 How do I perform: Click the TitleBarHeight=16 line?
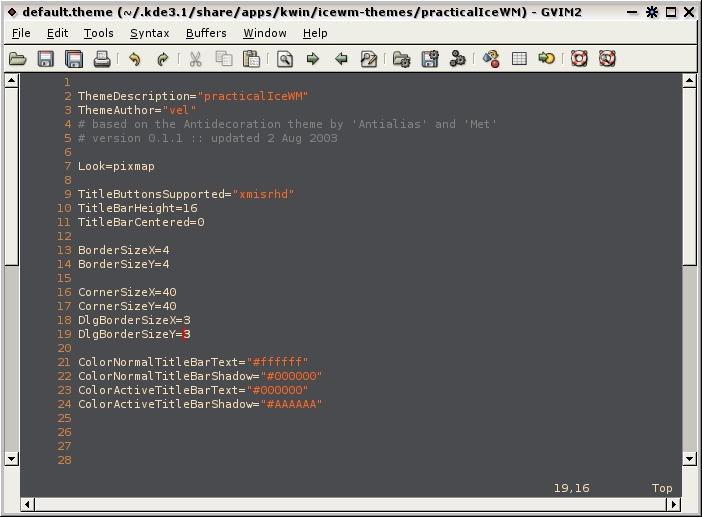coord(137,208)
